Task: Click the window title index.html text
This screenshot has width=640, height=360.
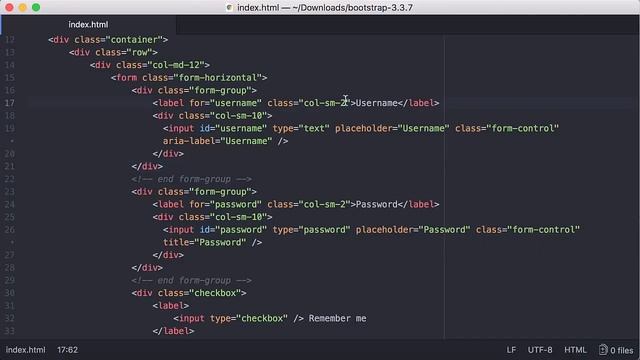Action: pos(258,8)
